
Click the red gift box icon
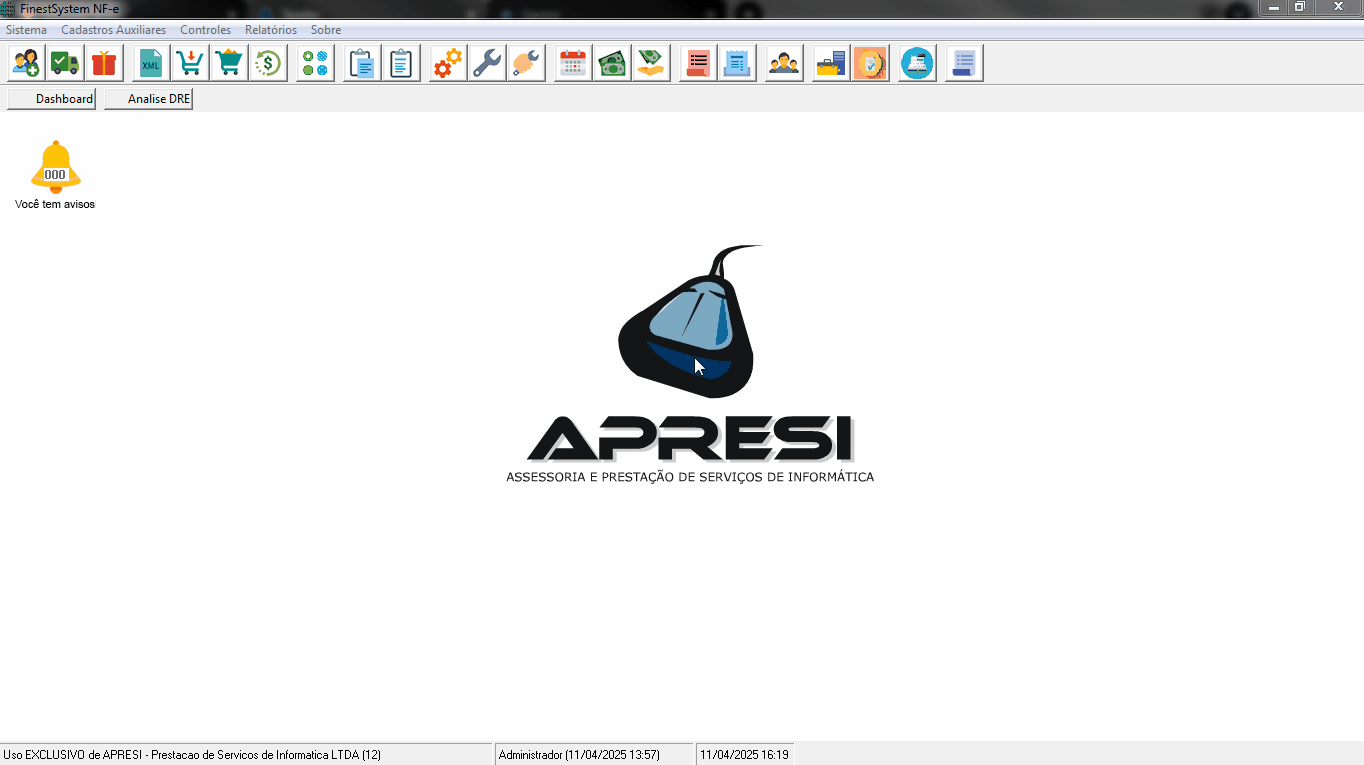pyautogui.click(x=104, y=63)
